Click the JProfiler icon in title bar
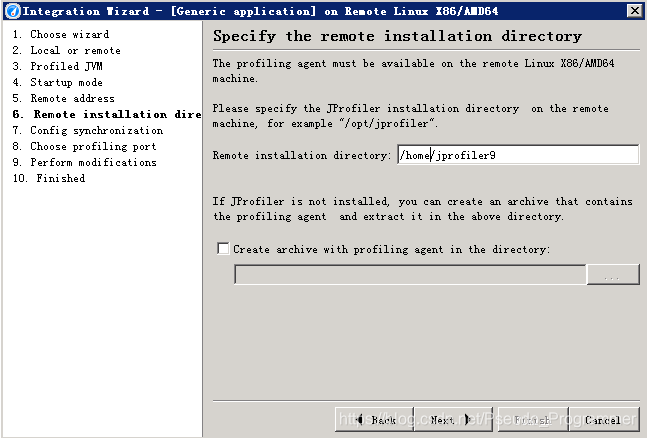The image size is (647, 438). pyautogui.click(x=12, y=11)
